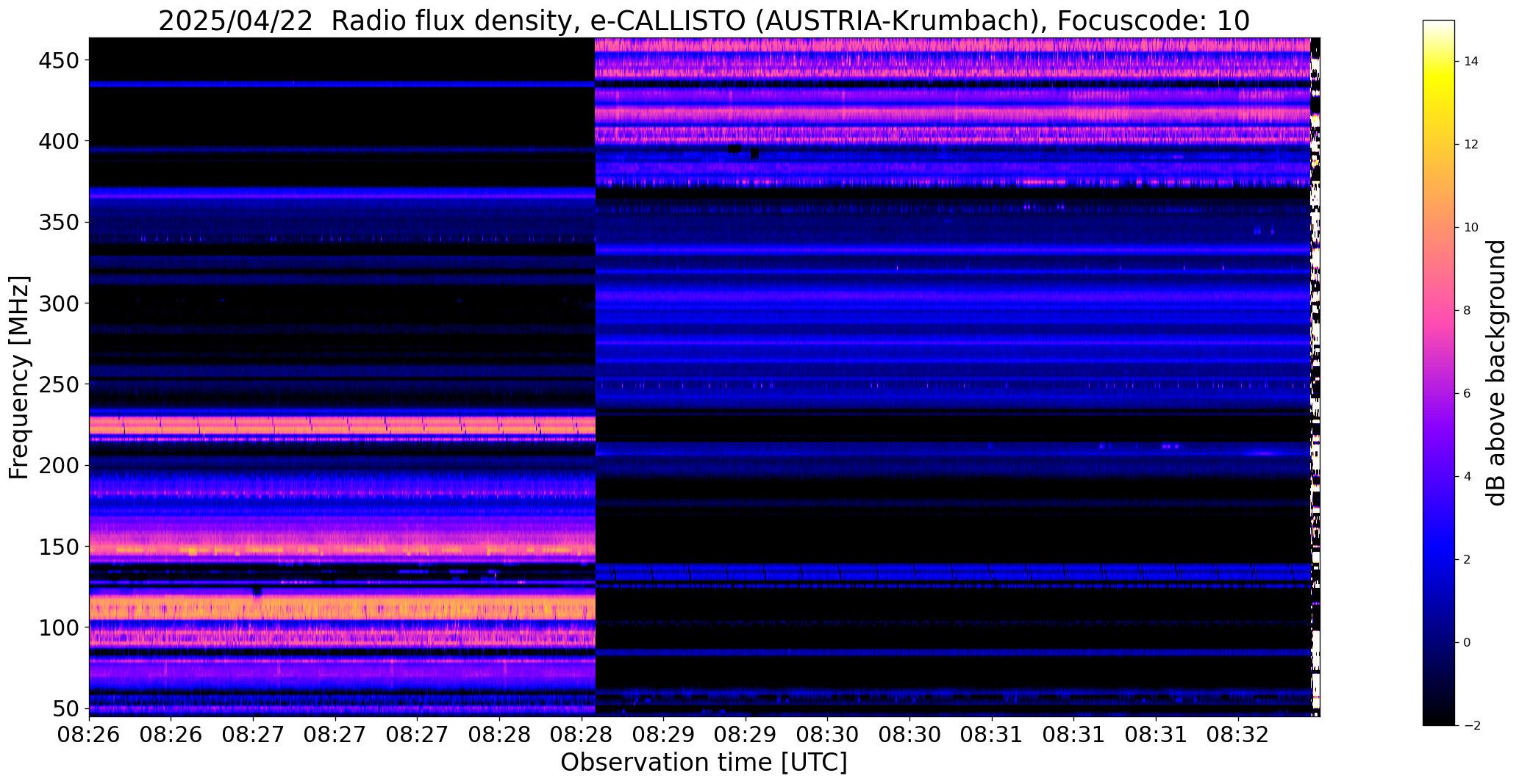Click the colorbar tick label 8
Viewport: 1519px width, 784px height.
[1467, 310]
